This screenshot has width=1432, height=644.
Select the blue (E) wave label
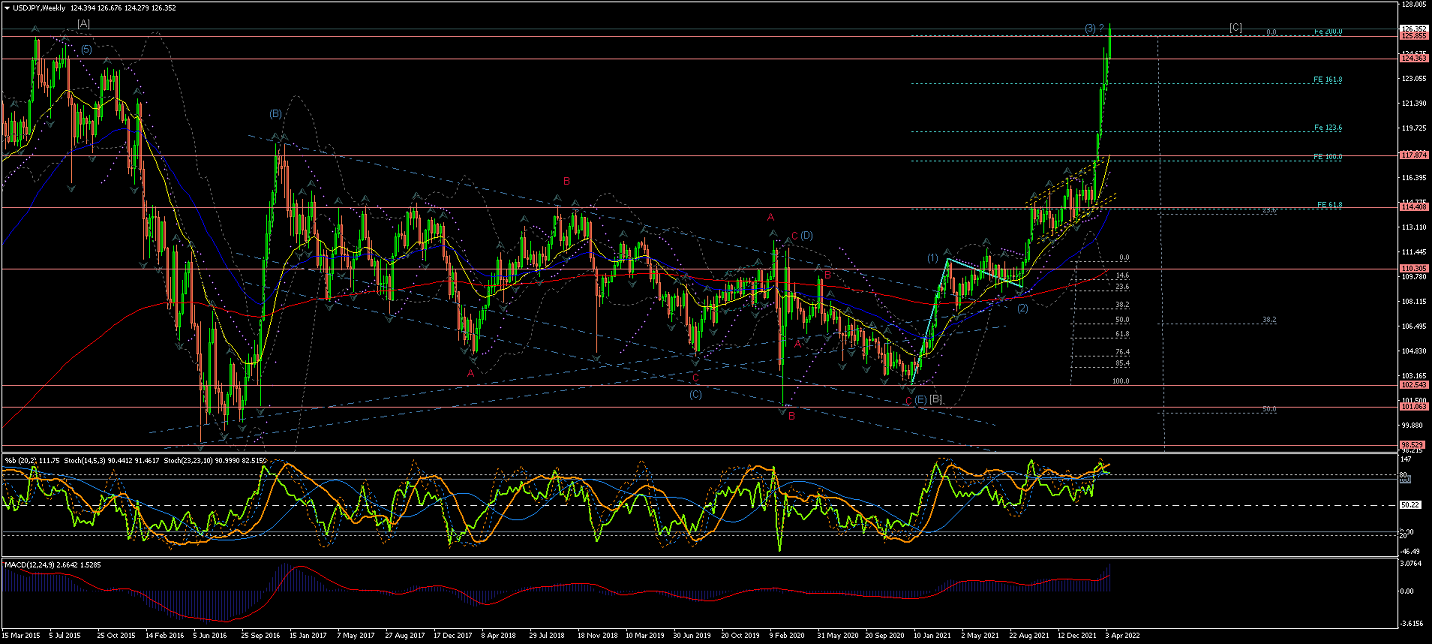click(x=921, y=400)
